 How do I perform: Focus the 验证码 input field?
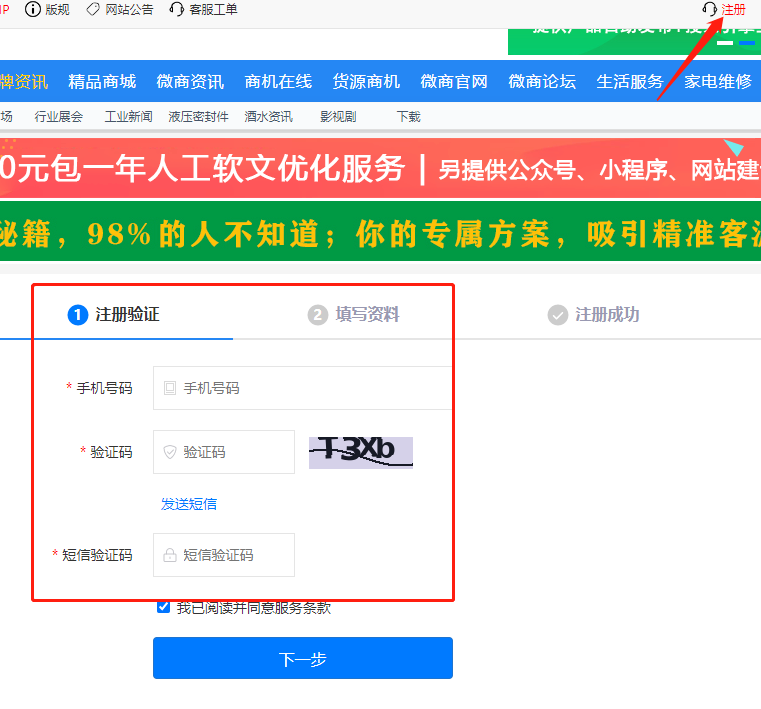[x=224, y=452]
